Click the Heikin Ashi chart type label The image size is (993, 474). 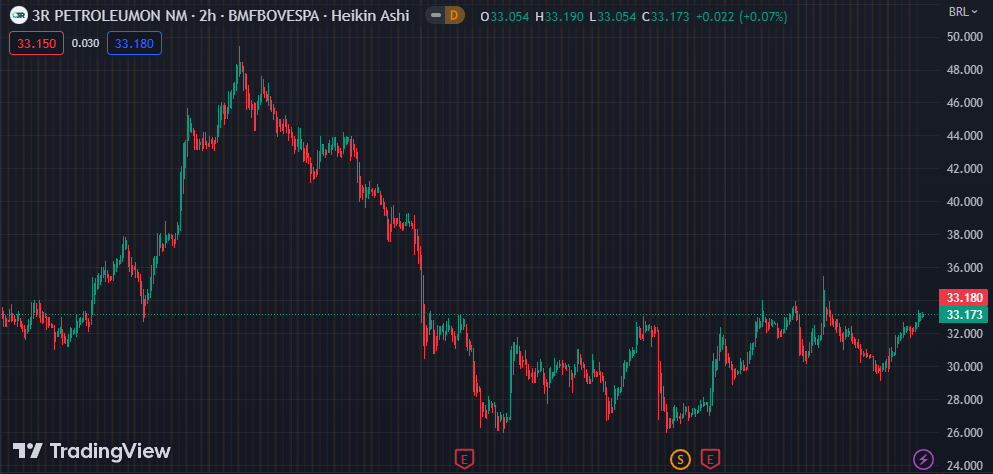(370, 16)
